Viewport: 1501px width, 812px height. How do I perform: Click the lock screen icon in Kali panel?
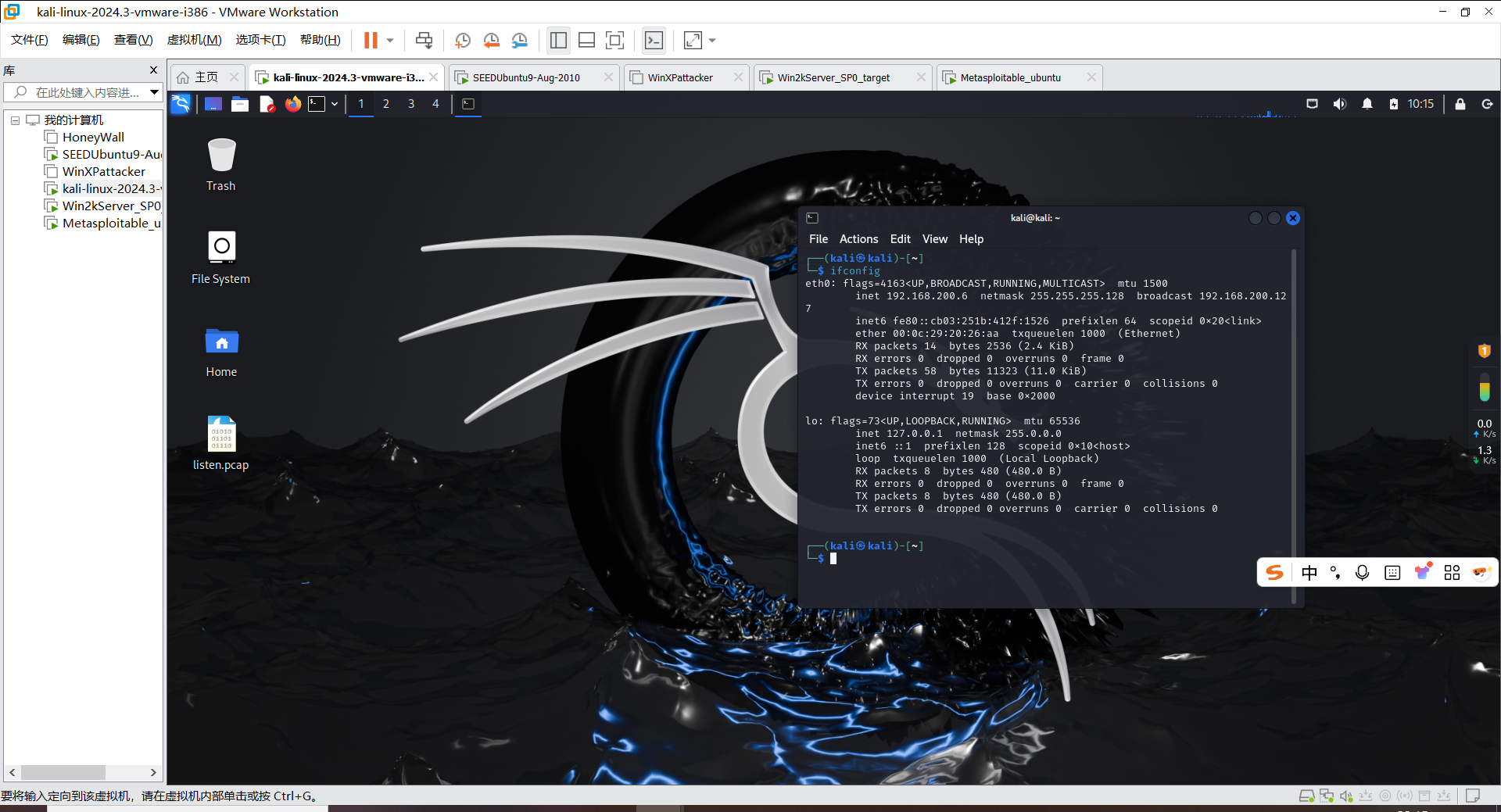tap(1460, 104)
